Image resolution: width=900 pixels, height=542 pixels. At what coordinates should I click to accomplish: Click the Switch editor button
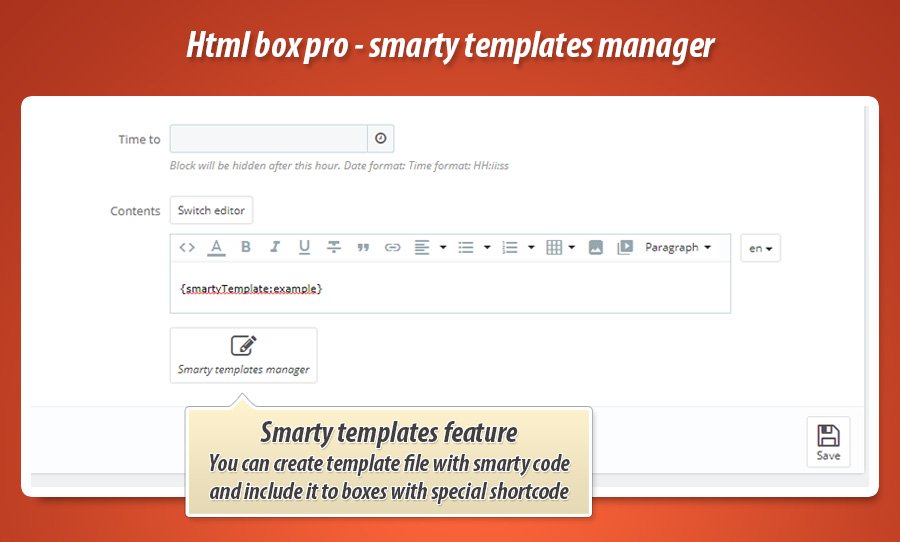pyautogui.click(x=211, y=210)
